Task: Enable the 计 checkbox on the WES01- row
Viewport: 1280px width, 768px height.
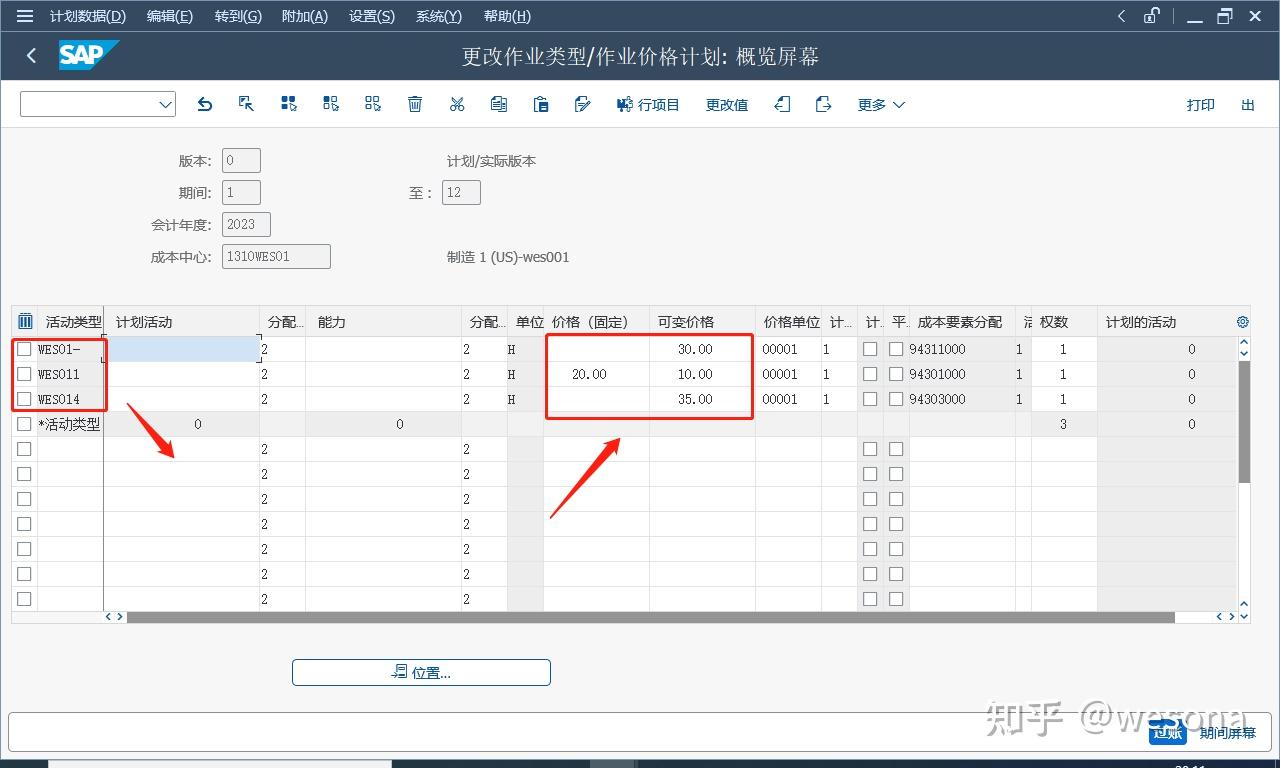Action: [x=870, y=349]
